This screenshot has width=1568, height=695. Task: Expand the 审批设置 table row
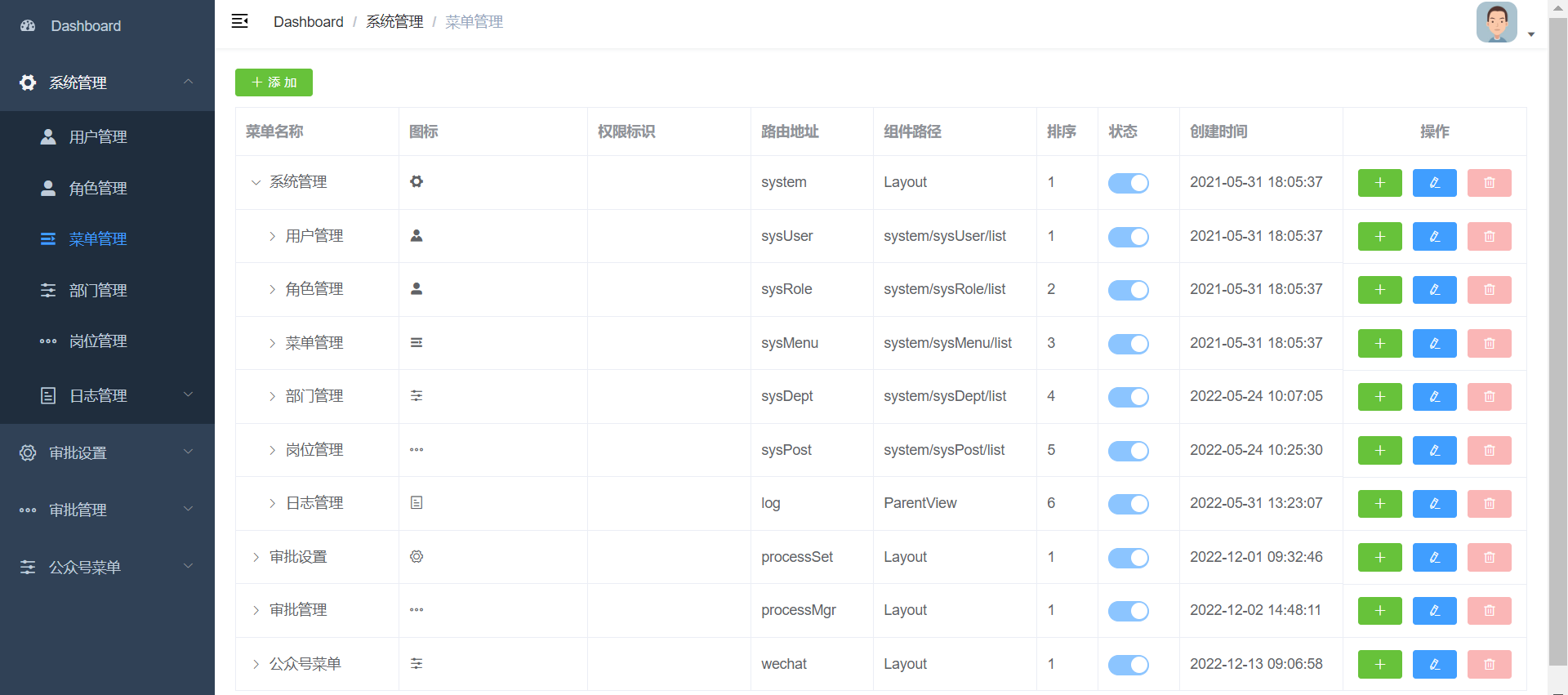256,557
